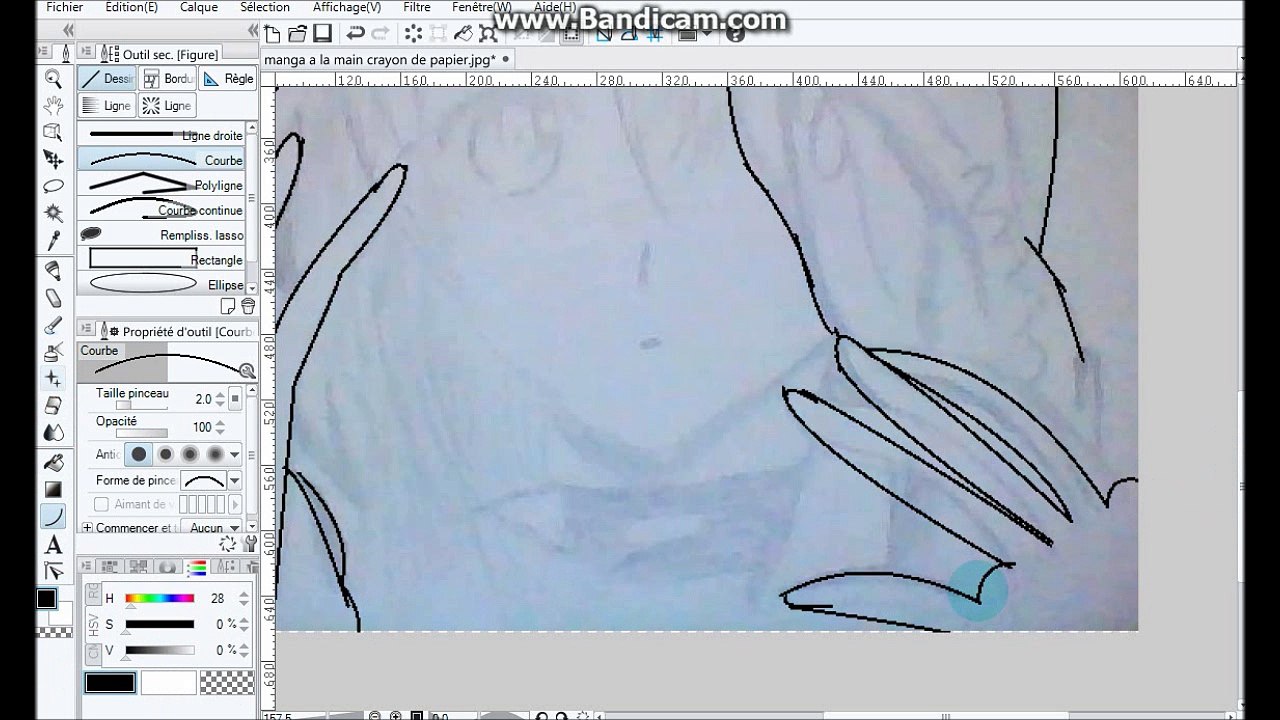Select the Pencil tool in the toolbar
1280x720 pixels.
[x=53, y=298]
